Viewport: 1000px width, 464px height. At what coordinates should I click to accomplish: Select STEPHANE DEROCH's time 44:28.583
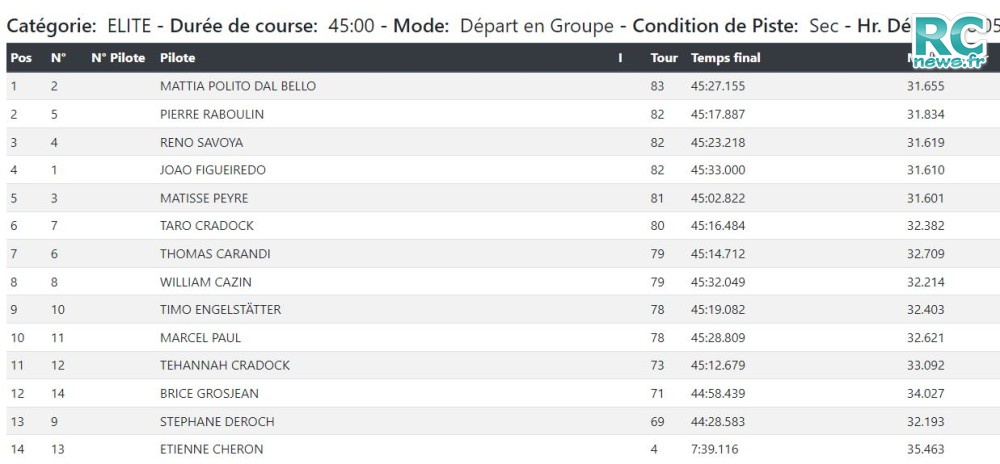pyautogui.click(x=717, y=422)
